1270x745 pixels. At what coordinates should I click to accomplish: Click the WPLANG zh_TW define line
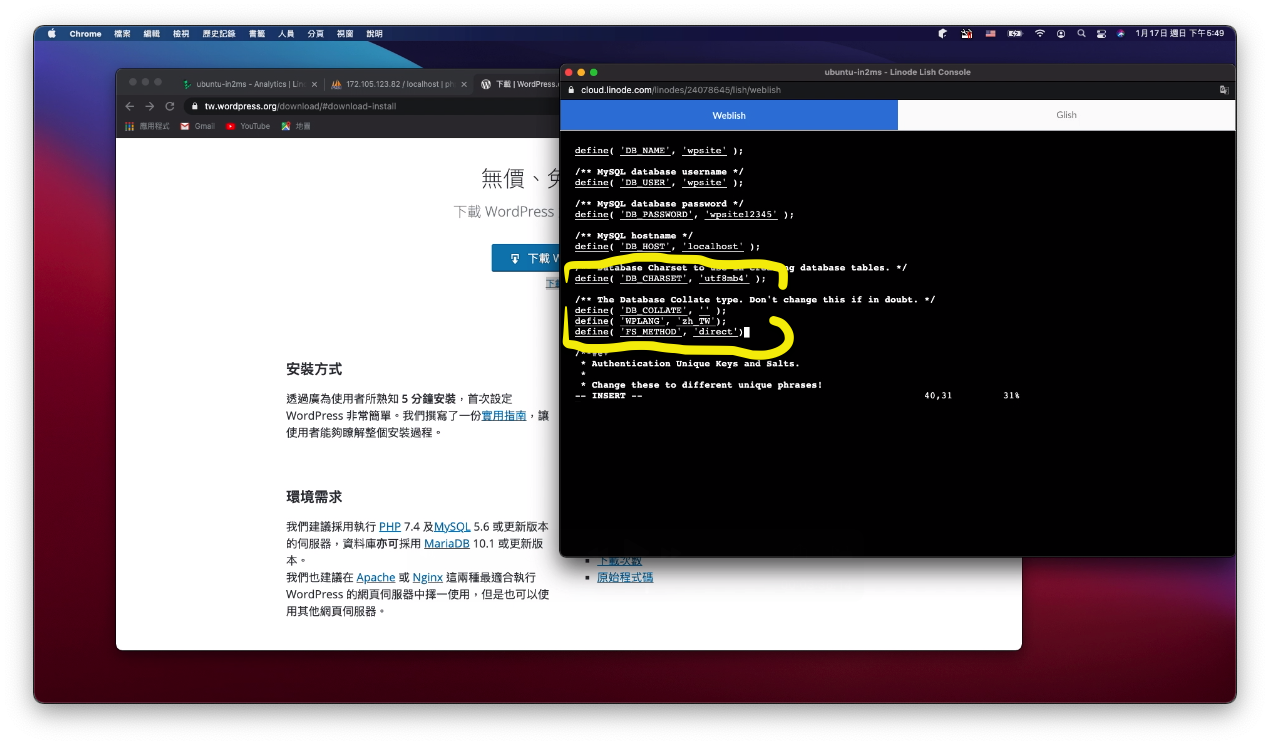[x=650, y=321]
